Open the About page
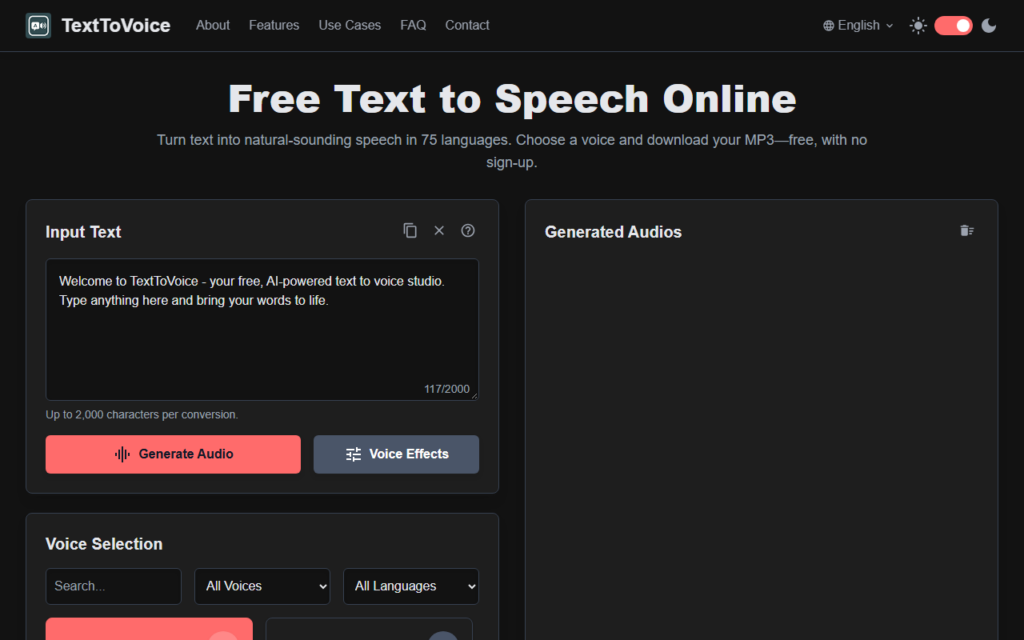1024x640 pixels. [x=213, y=25]
